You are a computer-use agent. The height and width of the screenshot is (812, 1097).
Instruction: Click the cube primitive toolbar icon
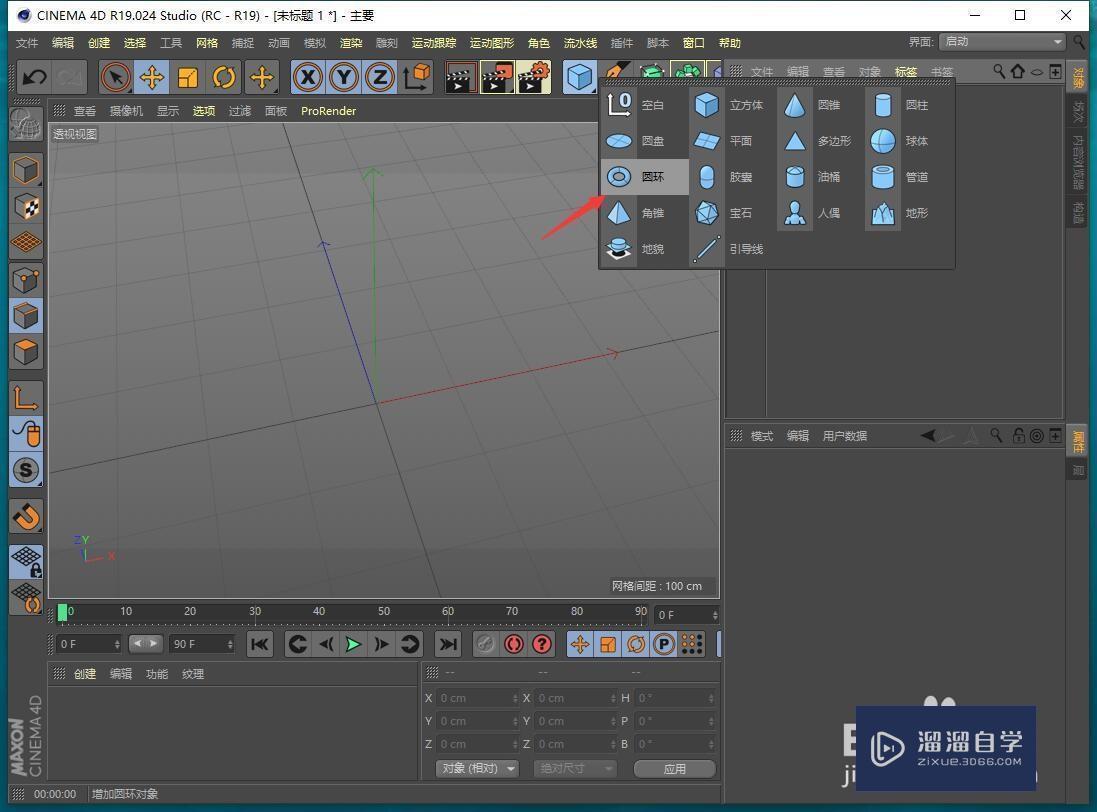point(579,77)
